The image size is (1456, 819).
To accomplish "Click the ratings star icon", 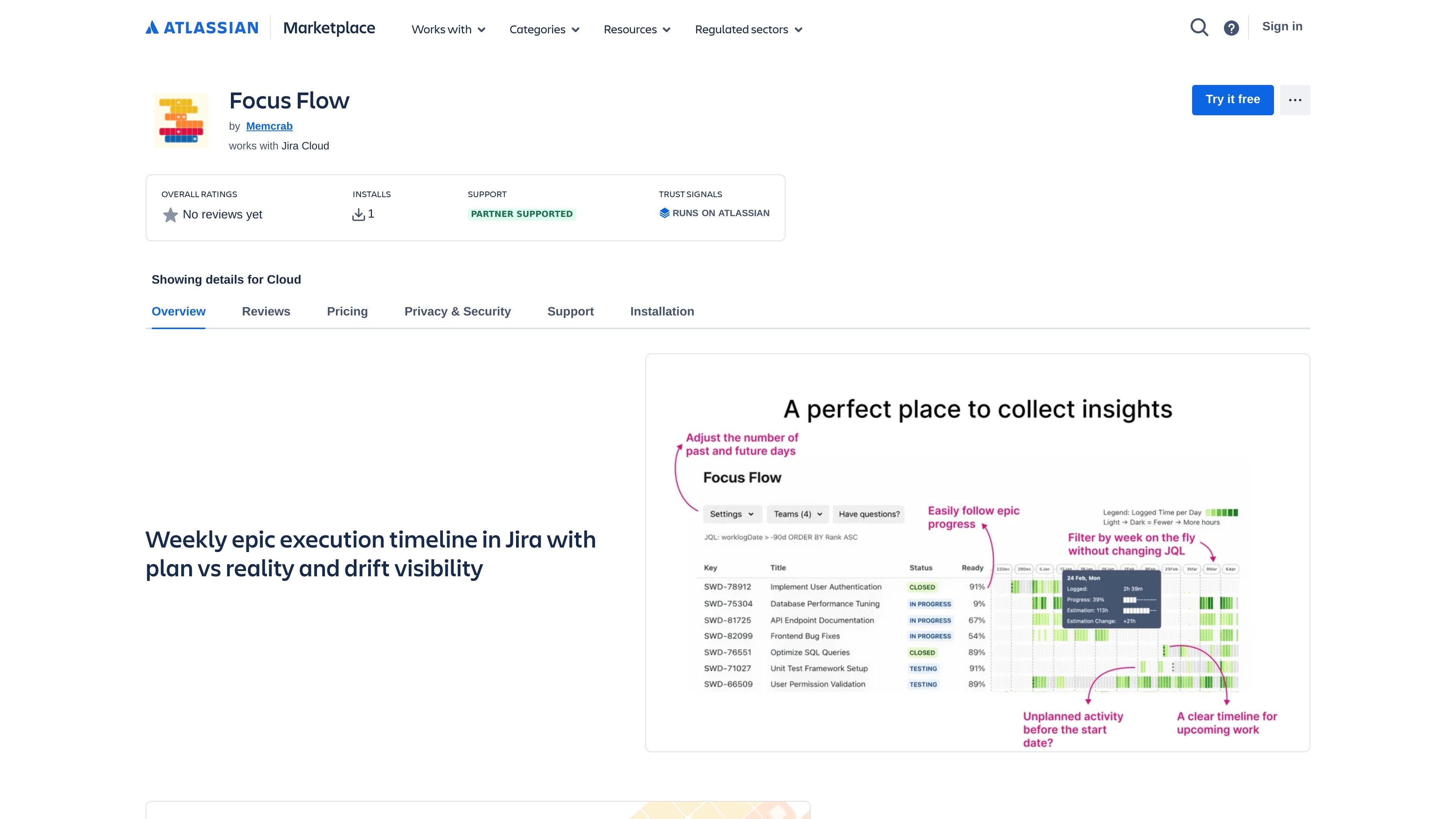I will point(170,215).
